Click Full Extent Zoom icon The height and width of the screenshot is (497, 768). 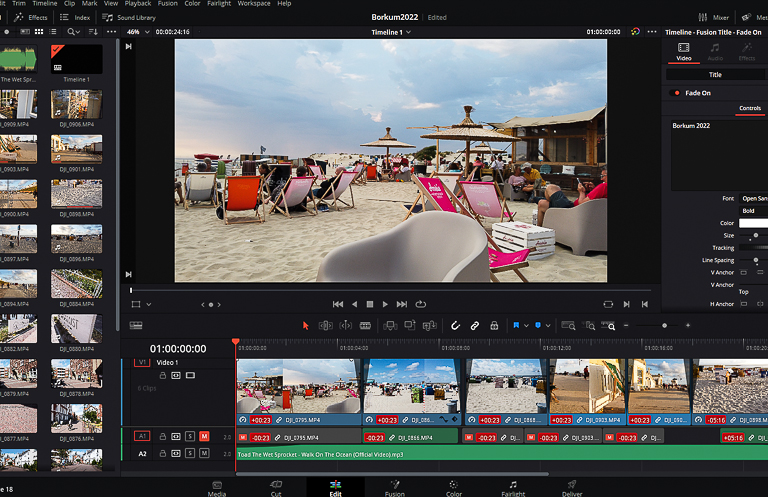568,326
